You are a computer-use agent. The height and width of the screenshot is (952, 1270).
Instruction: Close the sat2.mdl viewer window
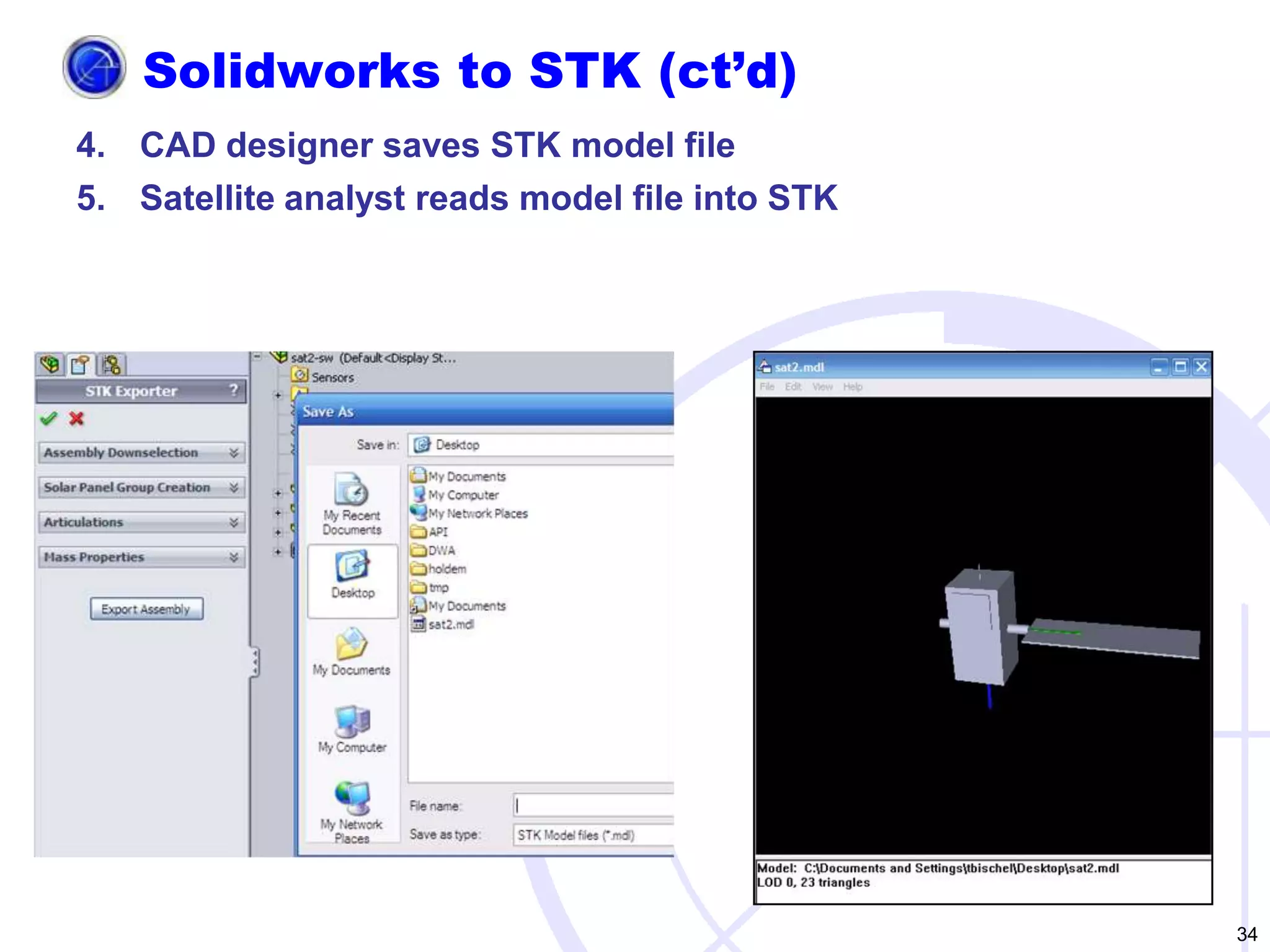(x=1201, y=367)
